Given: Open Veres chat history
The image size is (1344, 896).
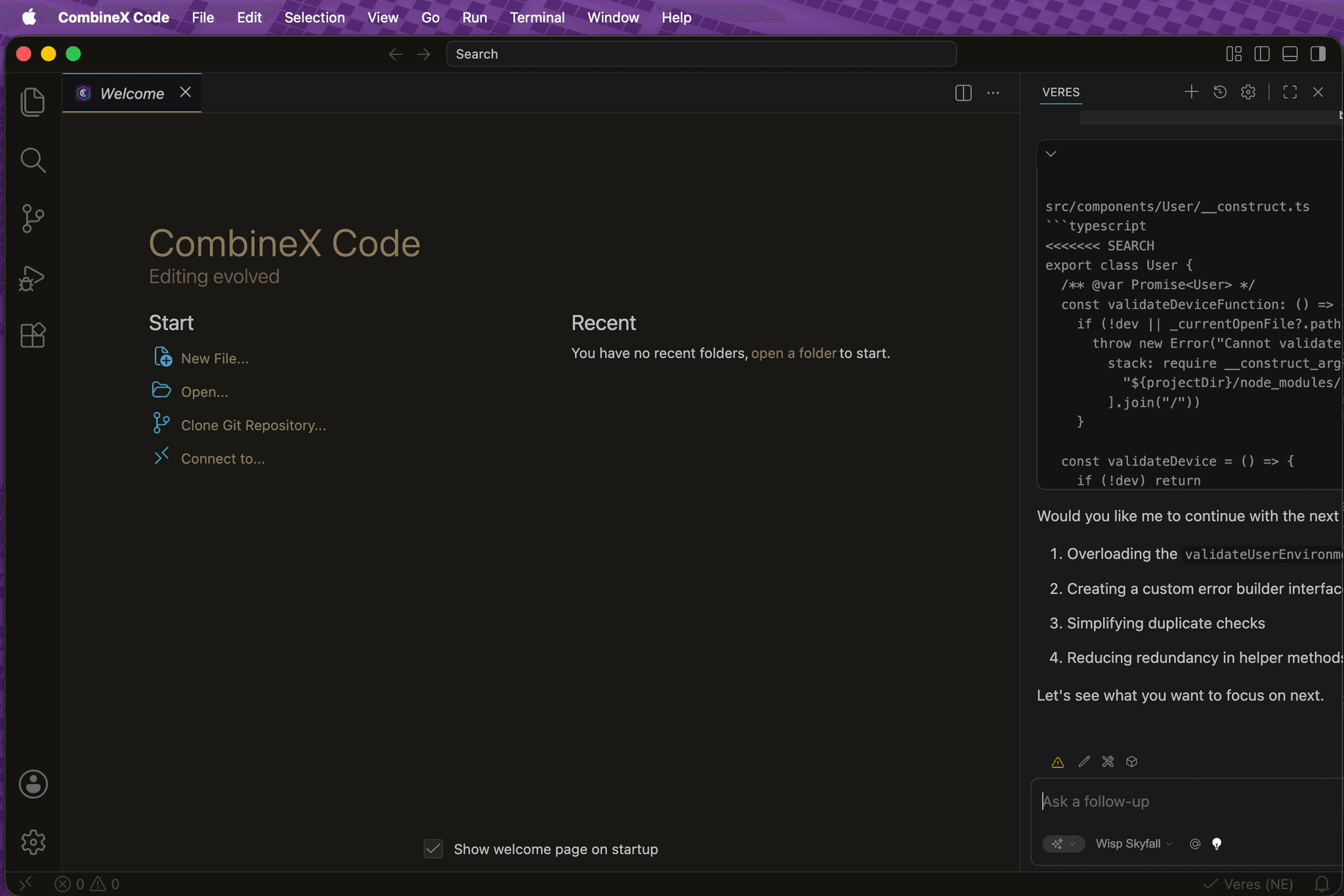Looking at the screenshot, I should point(1220,92).
